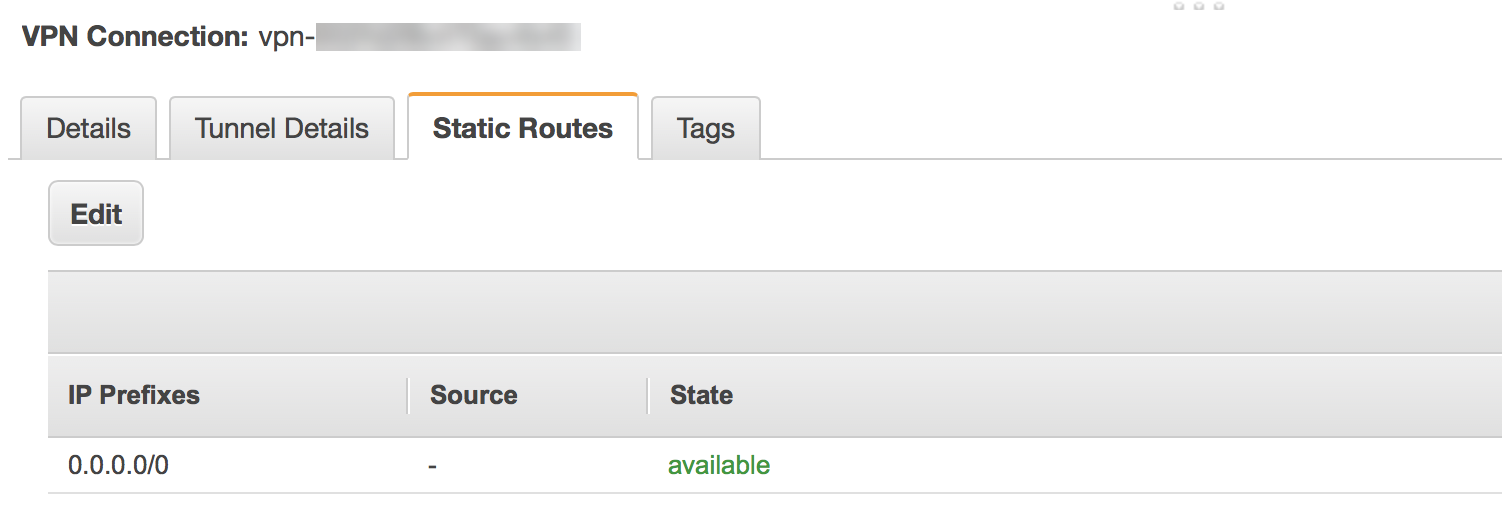Image resolution: width=1502 pixels, height=524 pixels.
Task: Click the gray bar above column headers
Action: pyautogui.click(x=770, y=312)
